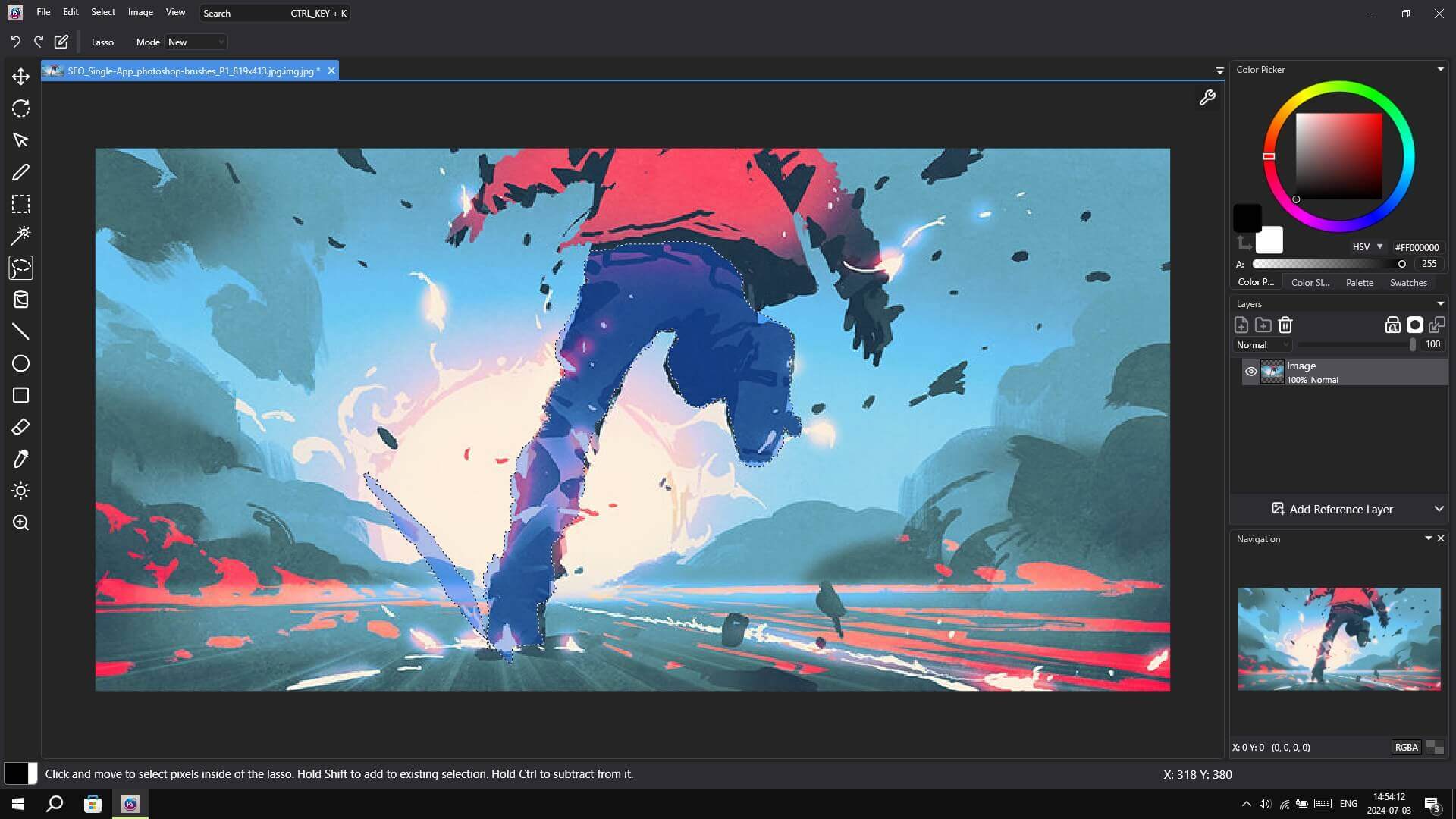Screen dimensions: 1456x819
Task: Select the Color Picker tab
Action: (x=1256, y=282)
